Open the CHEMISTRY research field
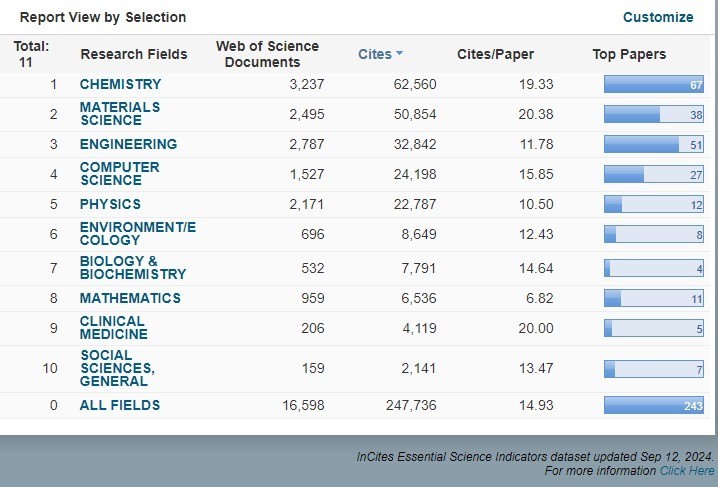 coord(120,84)
